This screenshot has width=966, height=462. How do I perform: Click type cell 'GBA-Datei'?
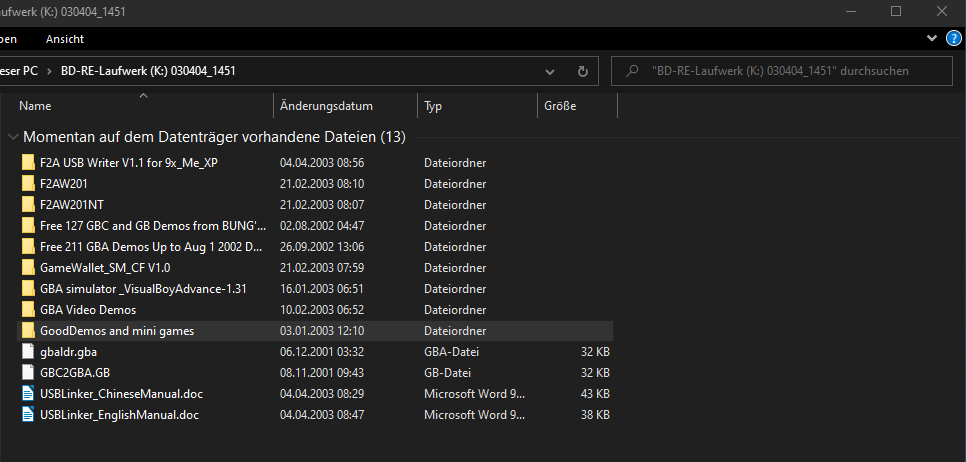[x=452, y=352]
